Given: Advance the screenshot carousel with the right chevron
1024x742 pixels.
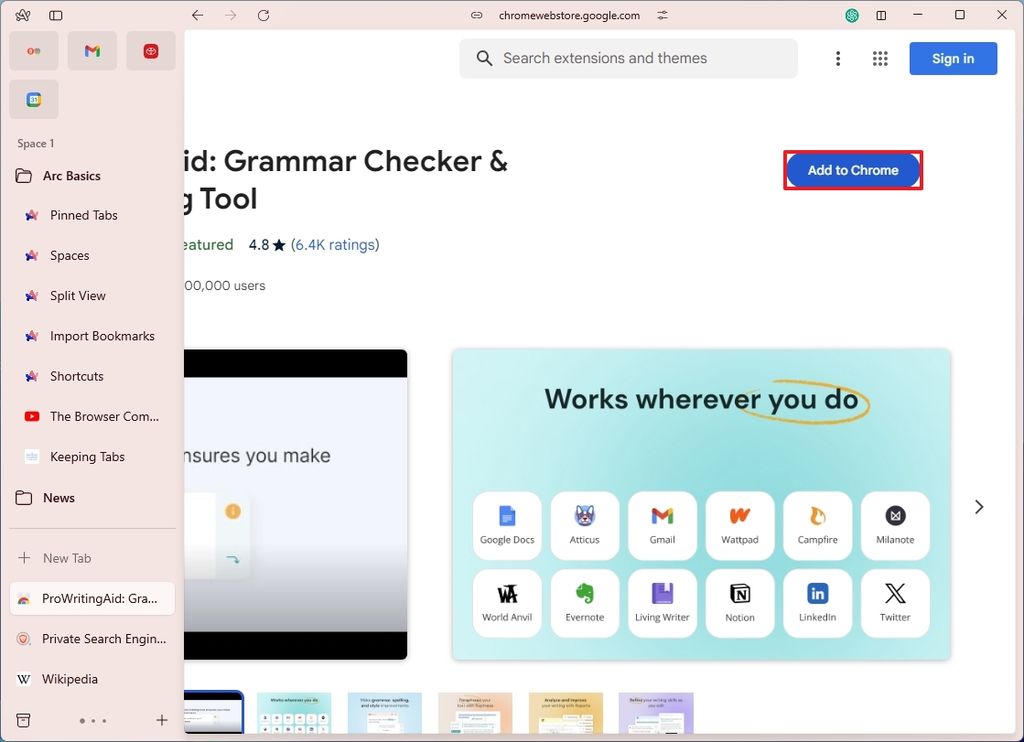Looking at the screenshot, I should [x=978, y=507].
